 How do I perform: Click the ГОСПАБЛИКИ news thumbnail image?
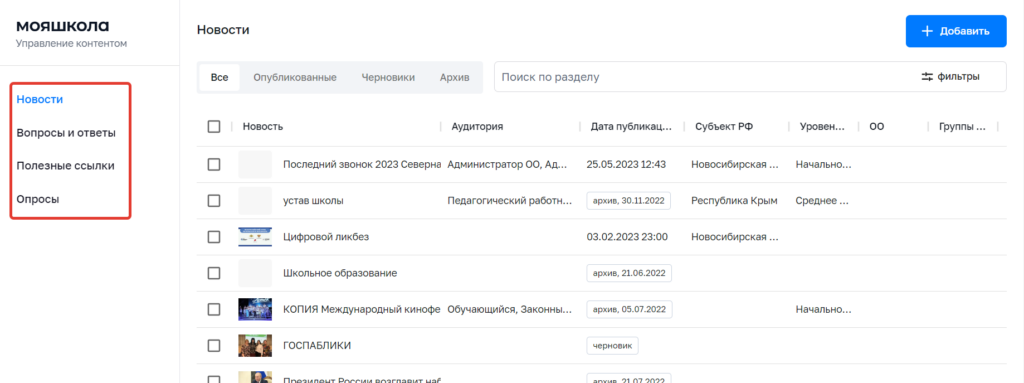pos(255,346)
